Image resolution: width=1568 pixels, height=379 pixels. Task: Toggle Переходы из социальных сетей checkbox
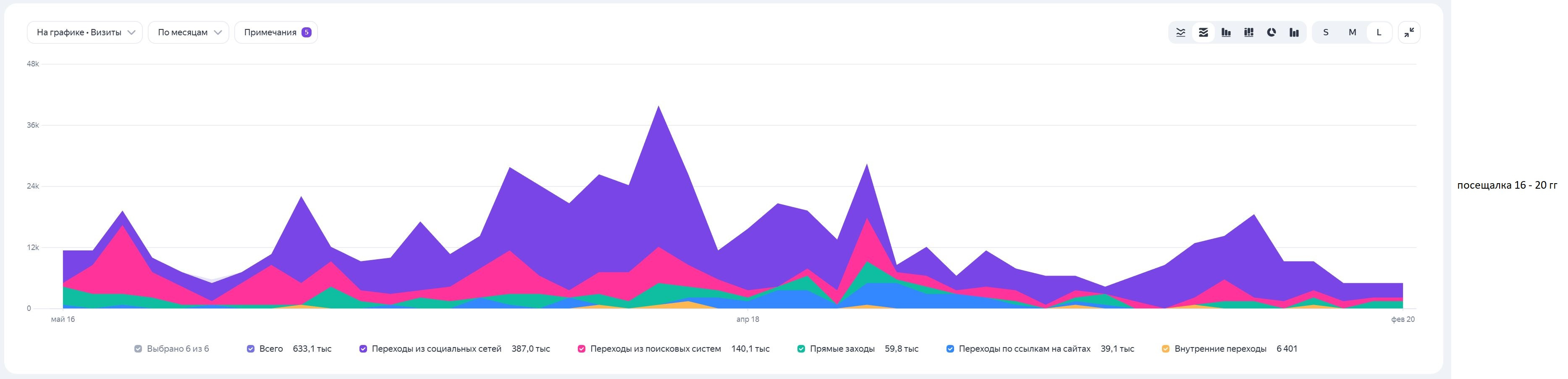coord(363,349)
